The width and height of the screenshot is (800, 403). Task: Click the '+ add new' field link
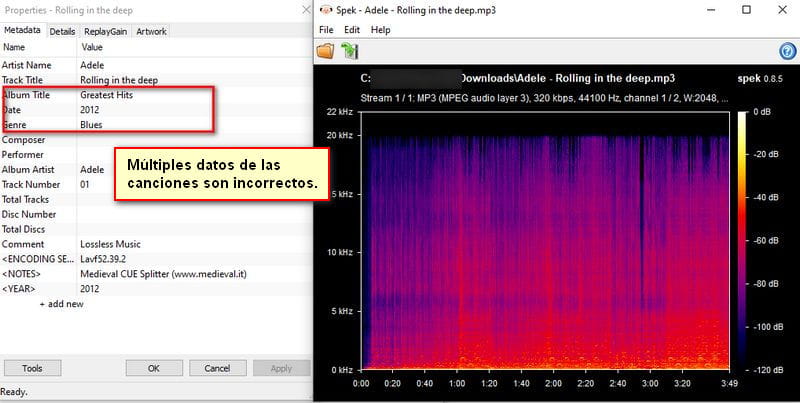coord(62,304)
